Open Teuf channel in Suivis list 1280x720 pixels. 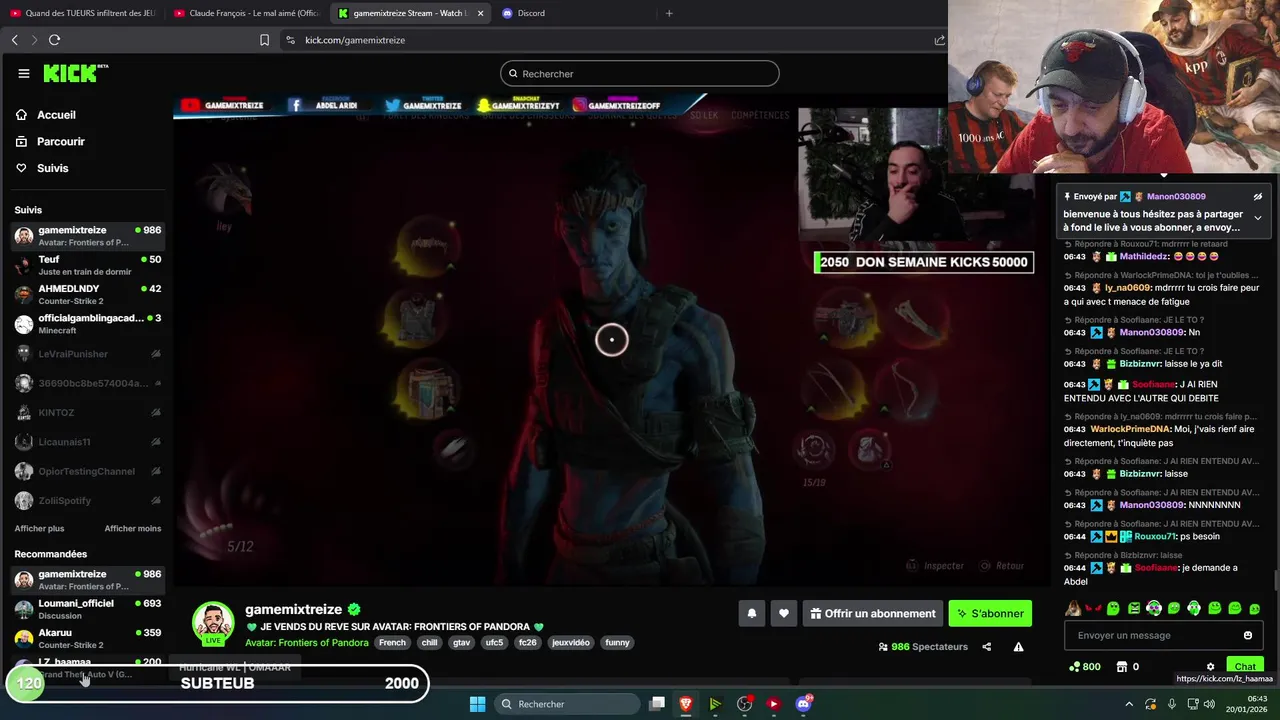87,265
